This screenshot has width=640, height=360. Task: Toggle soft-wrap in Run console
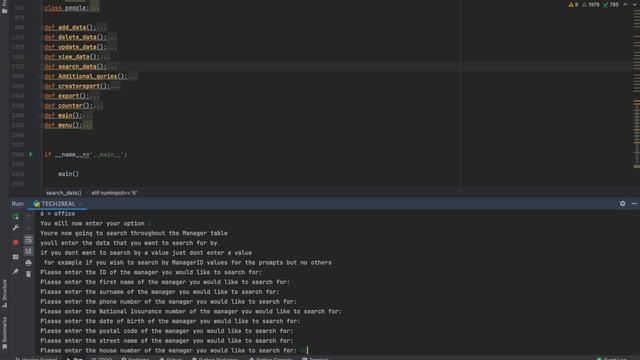click(x=28, y=240)
